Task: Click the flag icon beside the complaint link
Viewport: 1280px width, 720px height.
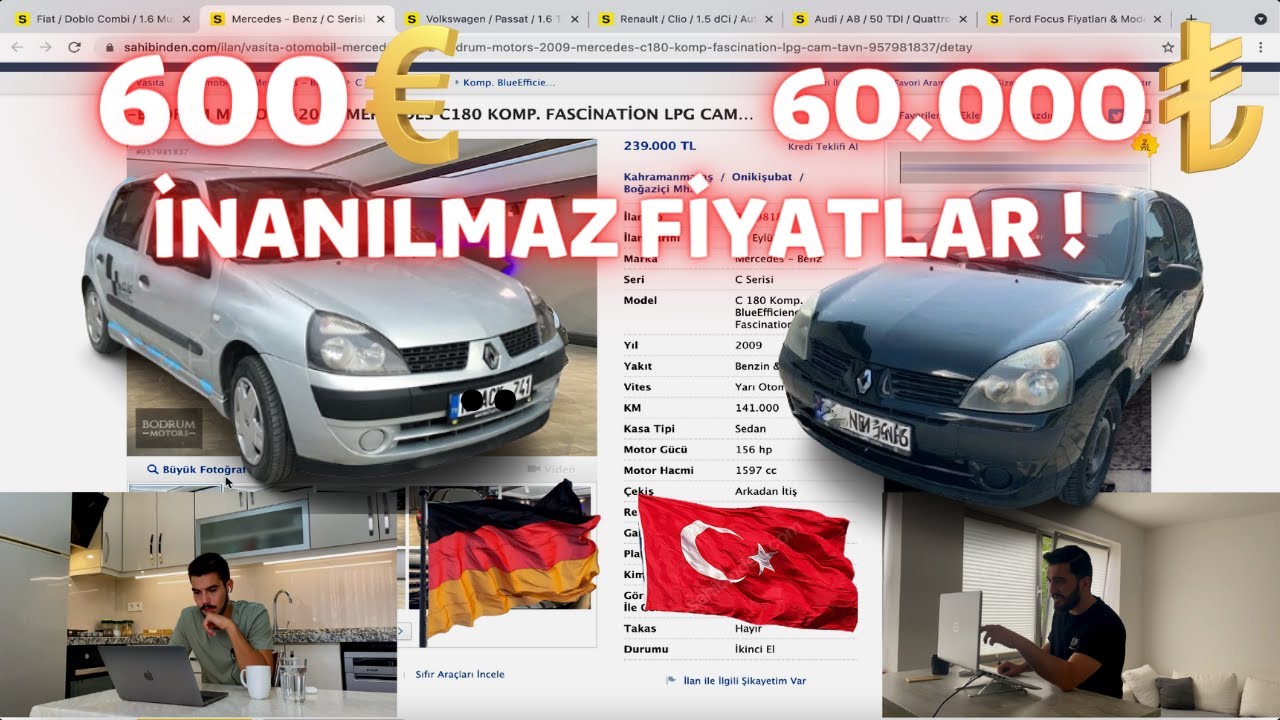Action: (671, 681)
